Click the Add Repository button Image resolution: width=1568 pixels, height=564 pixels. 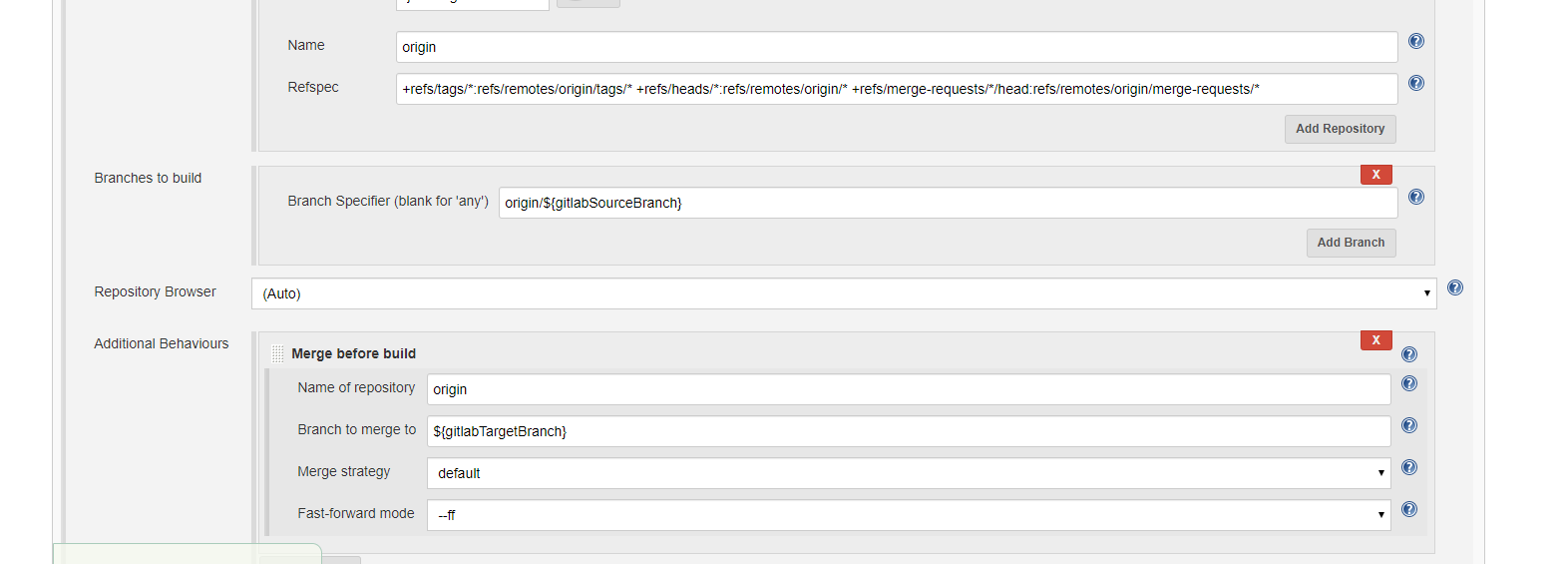pyautogui.click(x=1340, y=129)
